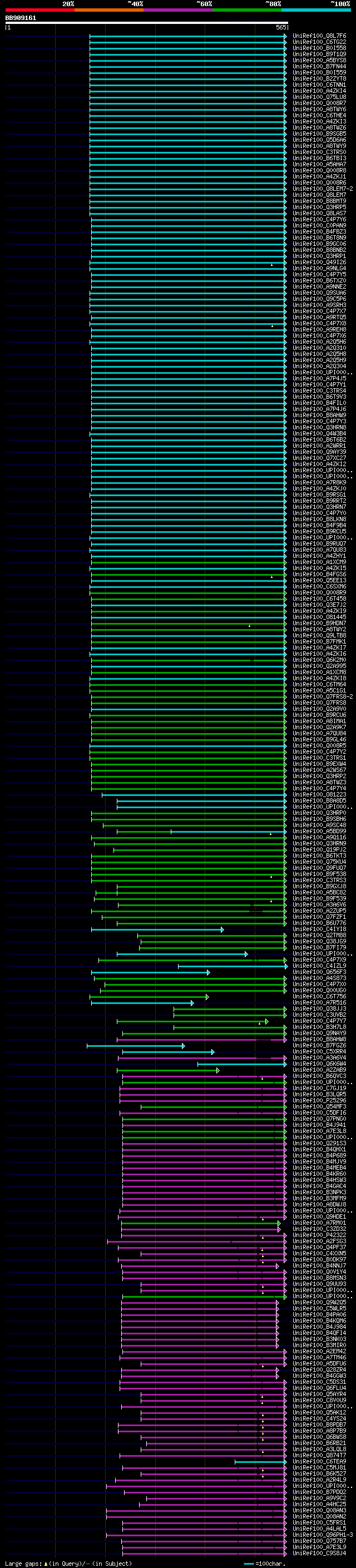The width and height of the screenshot is (356, 1568).
Task: Select hit label UniRef100_A5AHA7
Action: click(319, 164)
